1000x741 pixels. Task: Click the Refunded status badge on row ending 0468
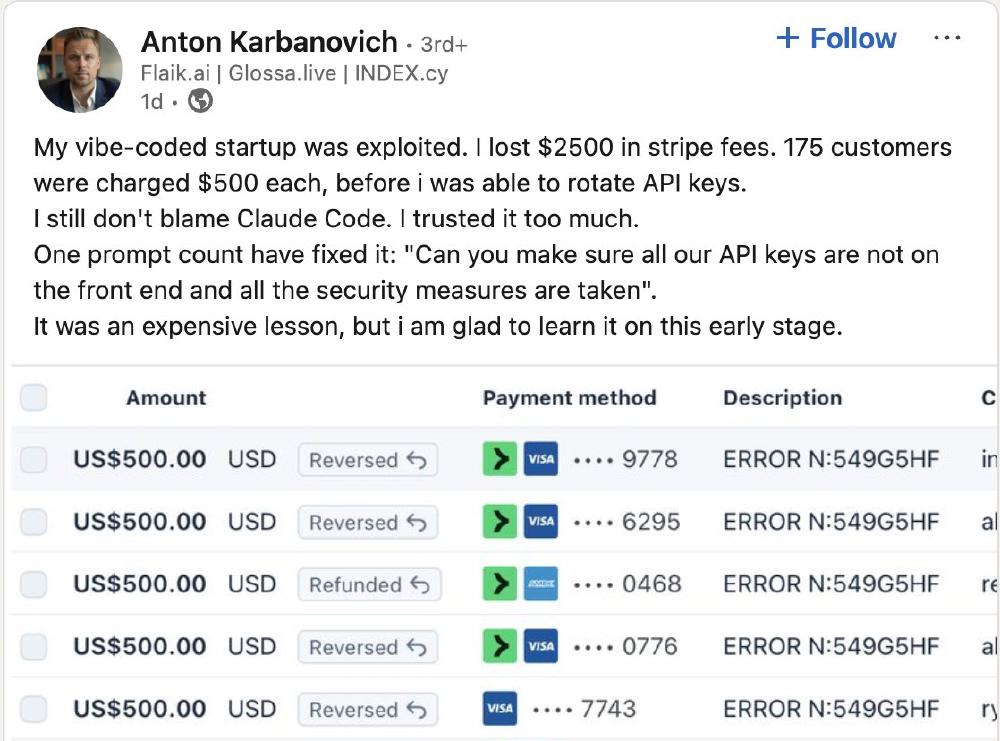click(369, 584)
